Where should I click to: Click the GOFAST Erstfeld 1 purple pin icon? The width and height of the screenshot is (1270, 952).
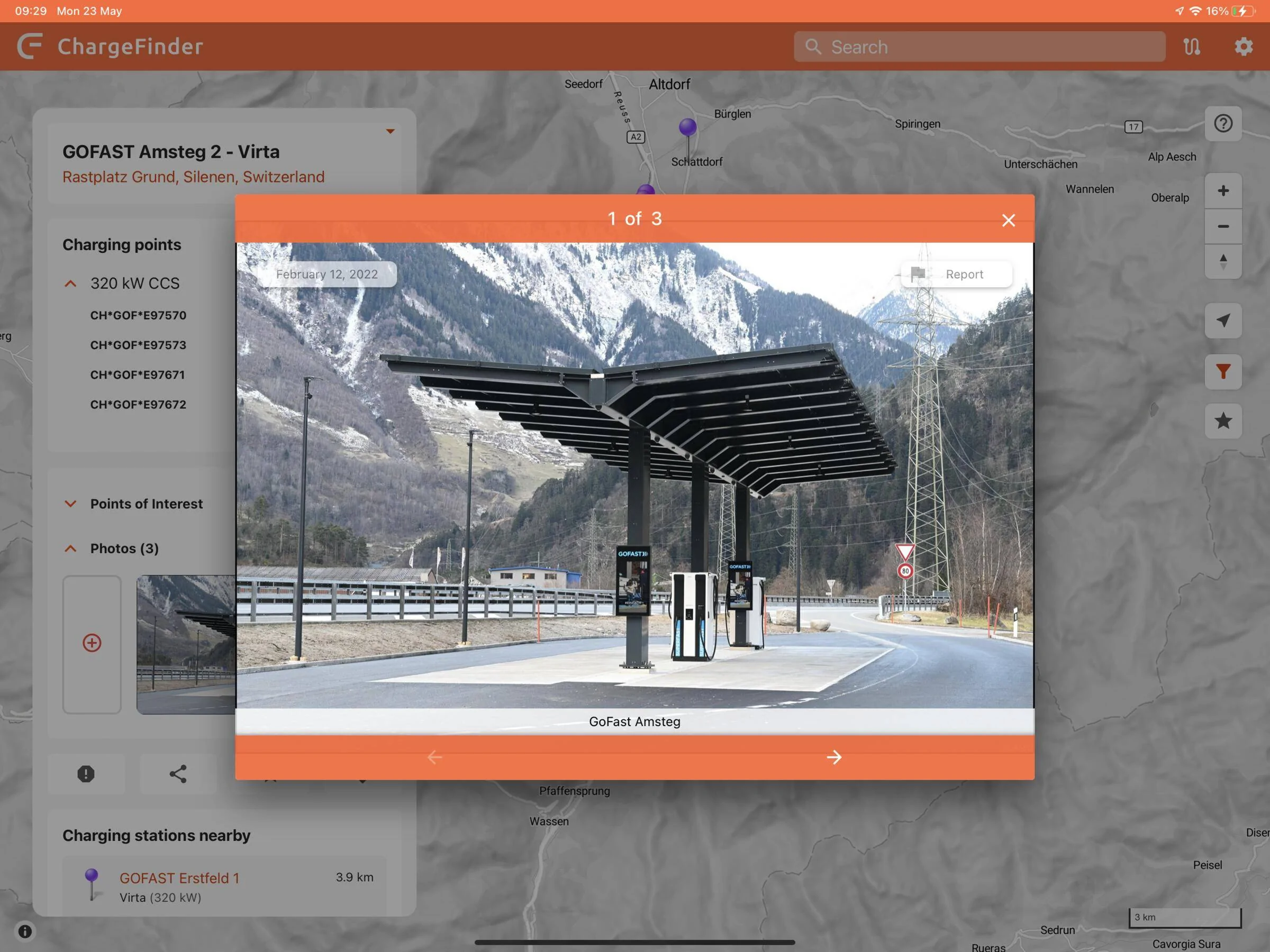pyautogui.click(x=92, y=884)
